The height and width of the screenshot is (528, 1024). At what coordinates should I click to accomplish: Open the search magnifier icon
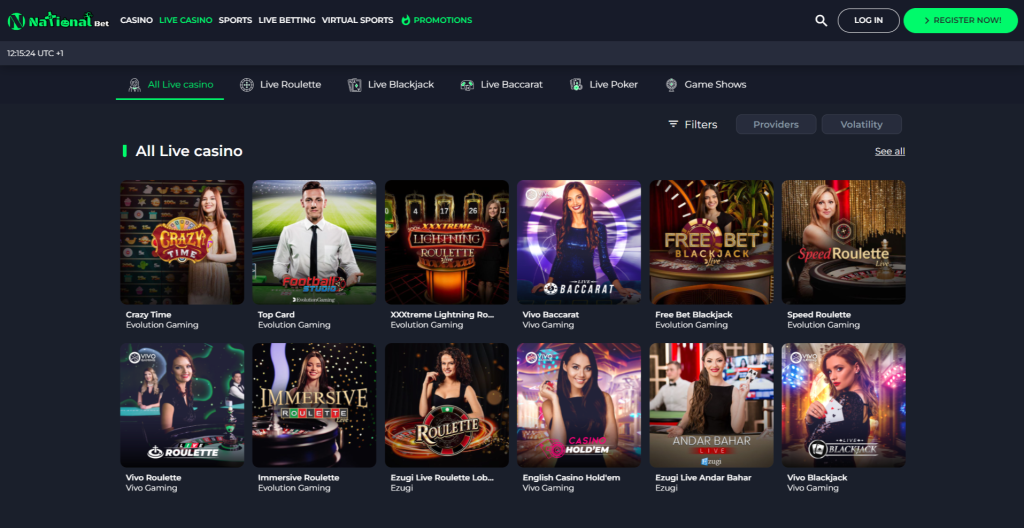(x=821, y=20)
